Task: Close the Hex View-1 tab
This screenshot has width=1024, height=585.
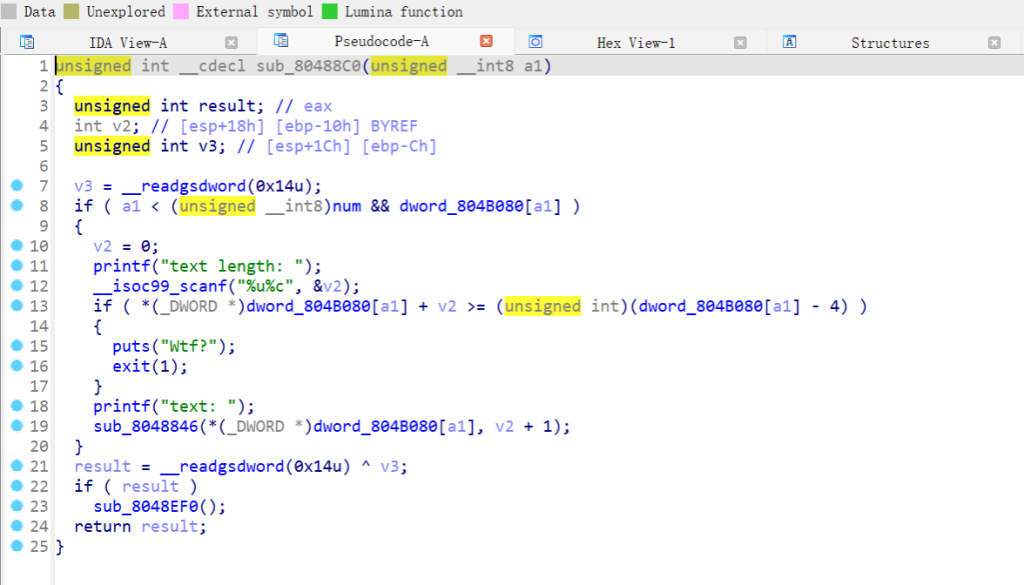Action: pyautogui.click(x=740, y=42)
